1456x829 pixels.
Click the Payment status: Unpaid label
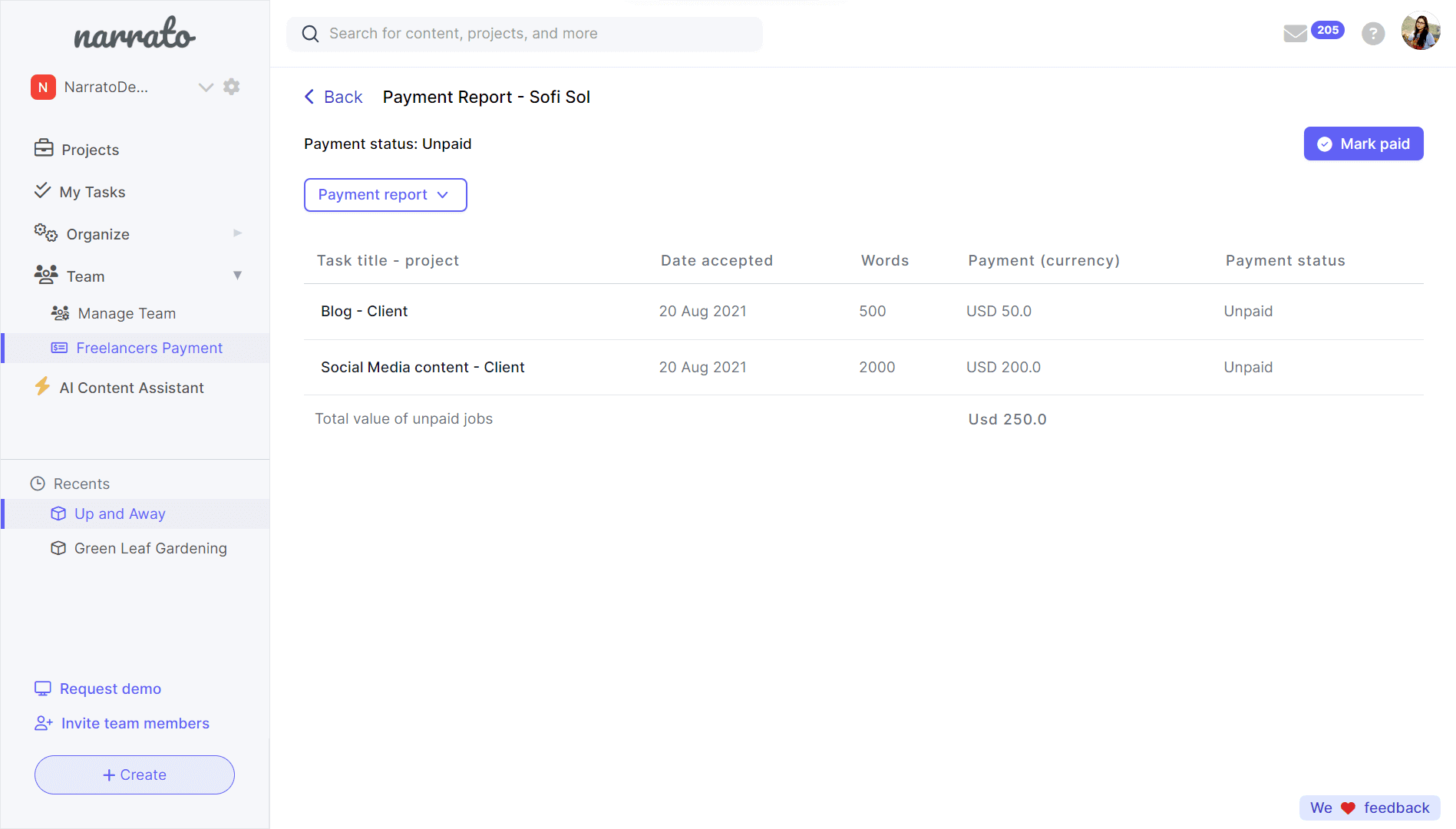click(388, 144)
